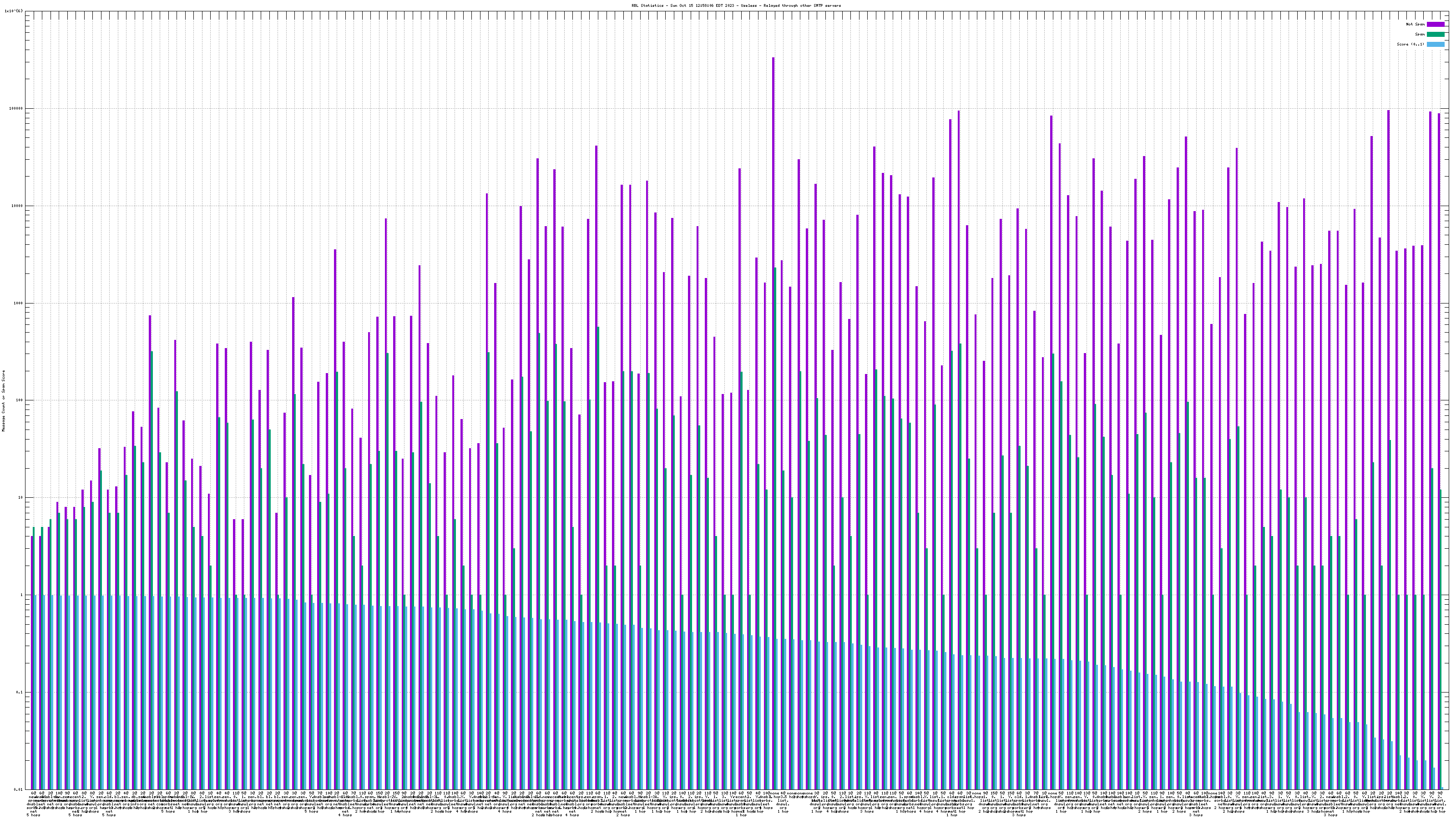
Task: Select the "Score (0..1)" legend label
Action: coord(1410,44)
